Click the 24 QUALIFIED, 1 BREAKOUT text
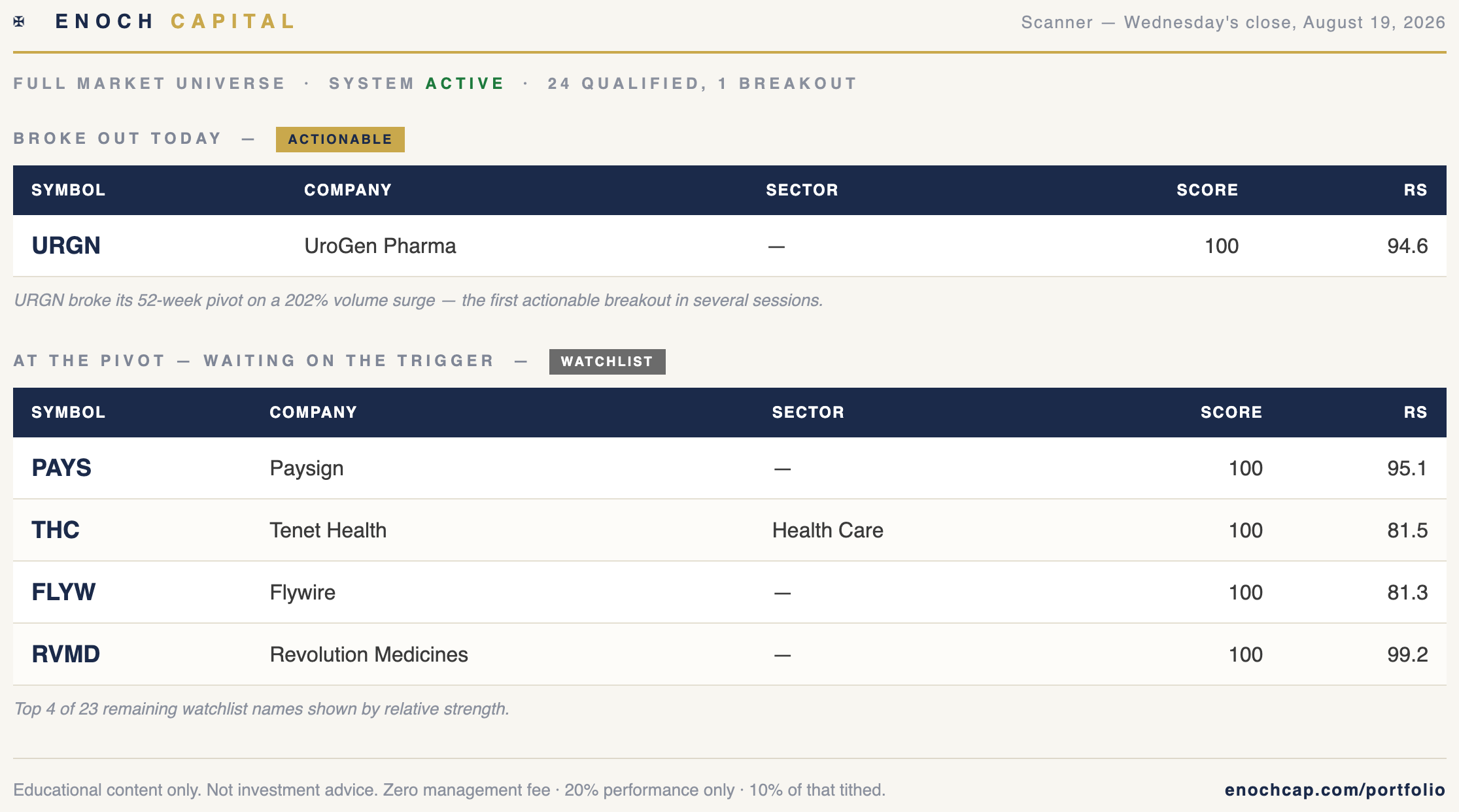 pos(702,84)
